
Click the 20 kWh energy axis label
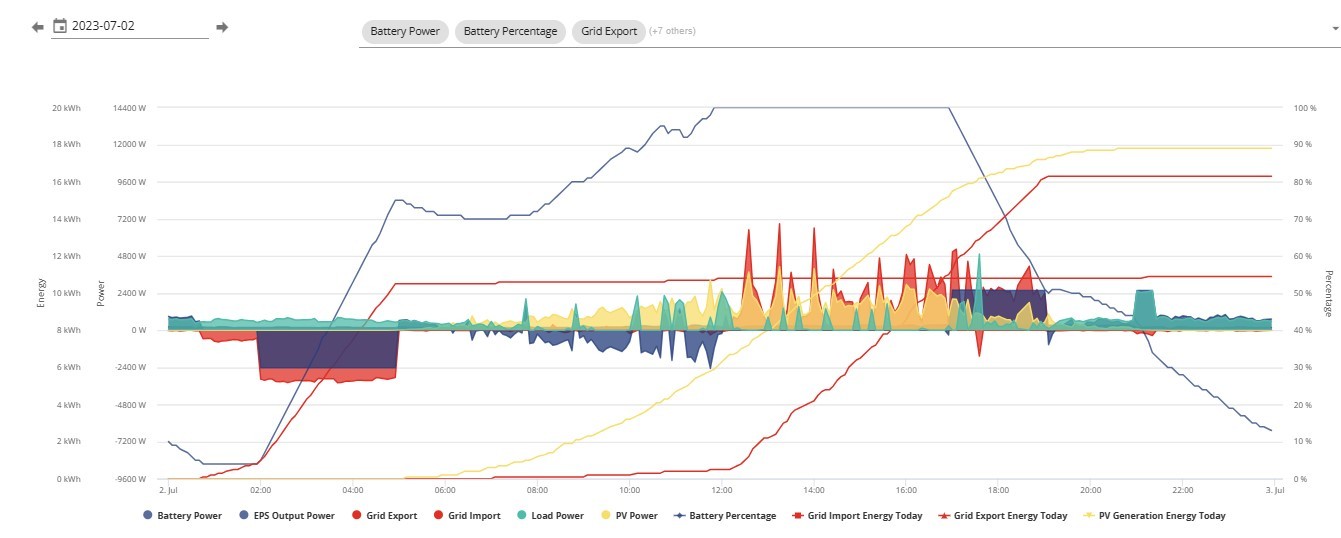click(x=66, y=108)
